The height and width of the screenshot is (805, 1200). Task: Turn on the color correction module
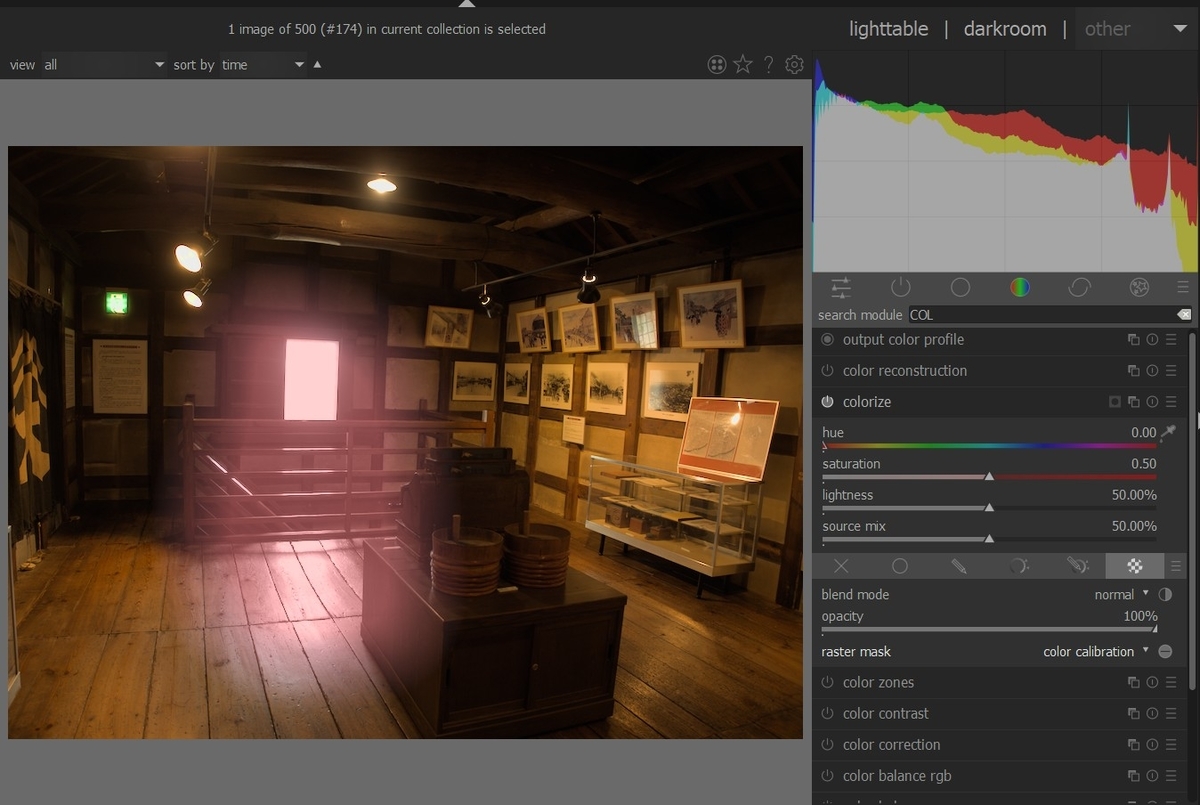(827, 745)
